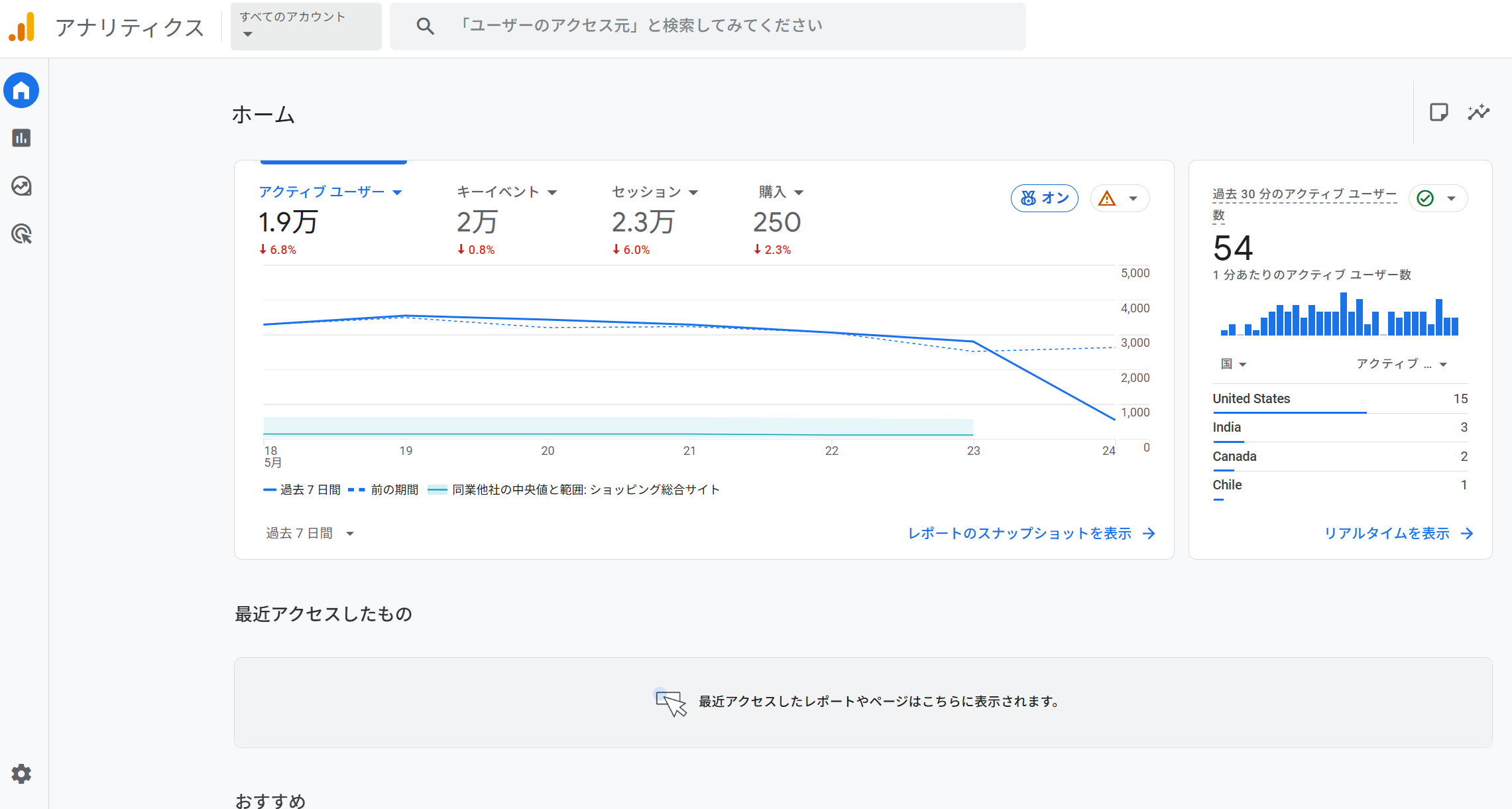Click the recently accessed placeholder cursor icon
1512x809 pixels.
670,702
